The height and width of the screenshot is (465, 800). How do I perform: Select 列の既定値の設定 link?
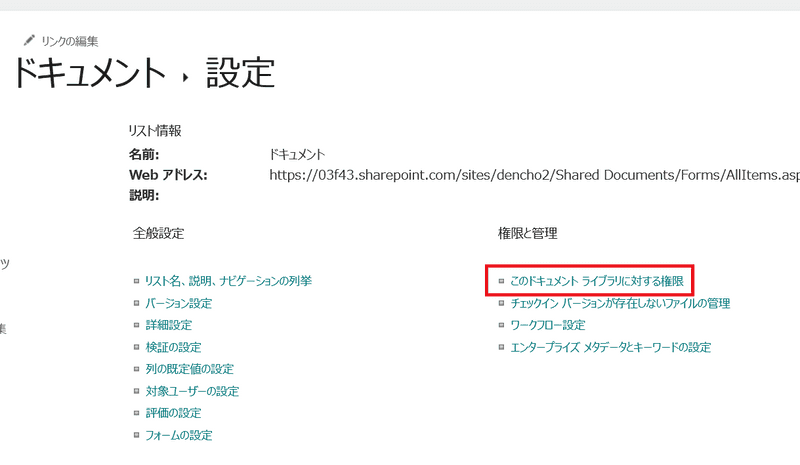tap(189, 369)
